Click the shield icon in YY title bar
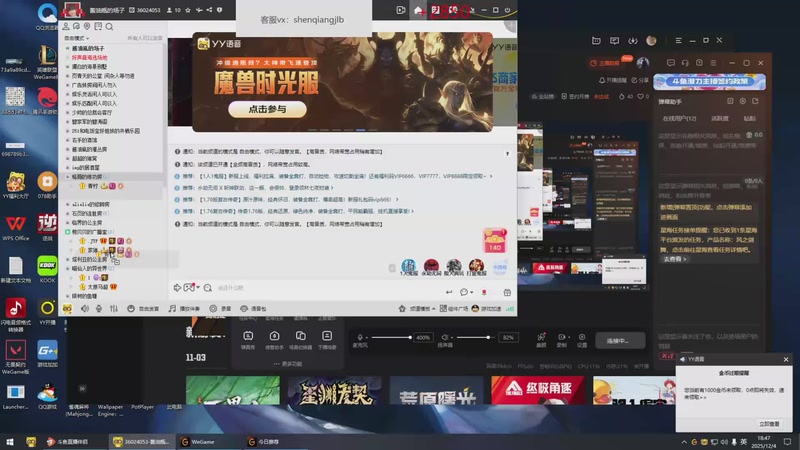 tap(219, 10)
